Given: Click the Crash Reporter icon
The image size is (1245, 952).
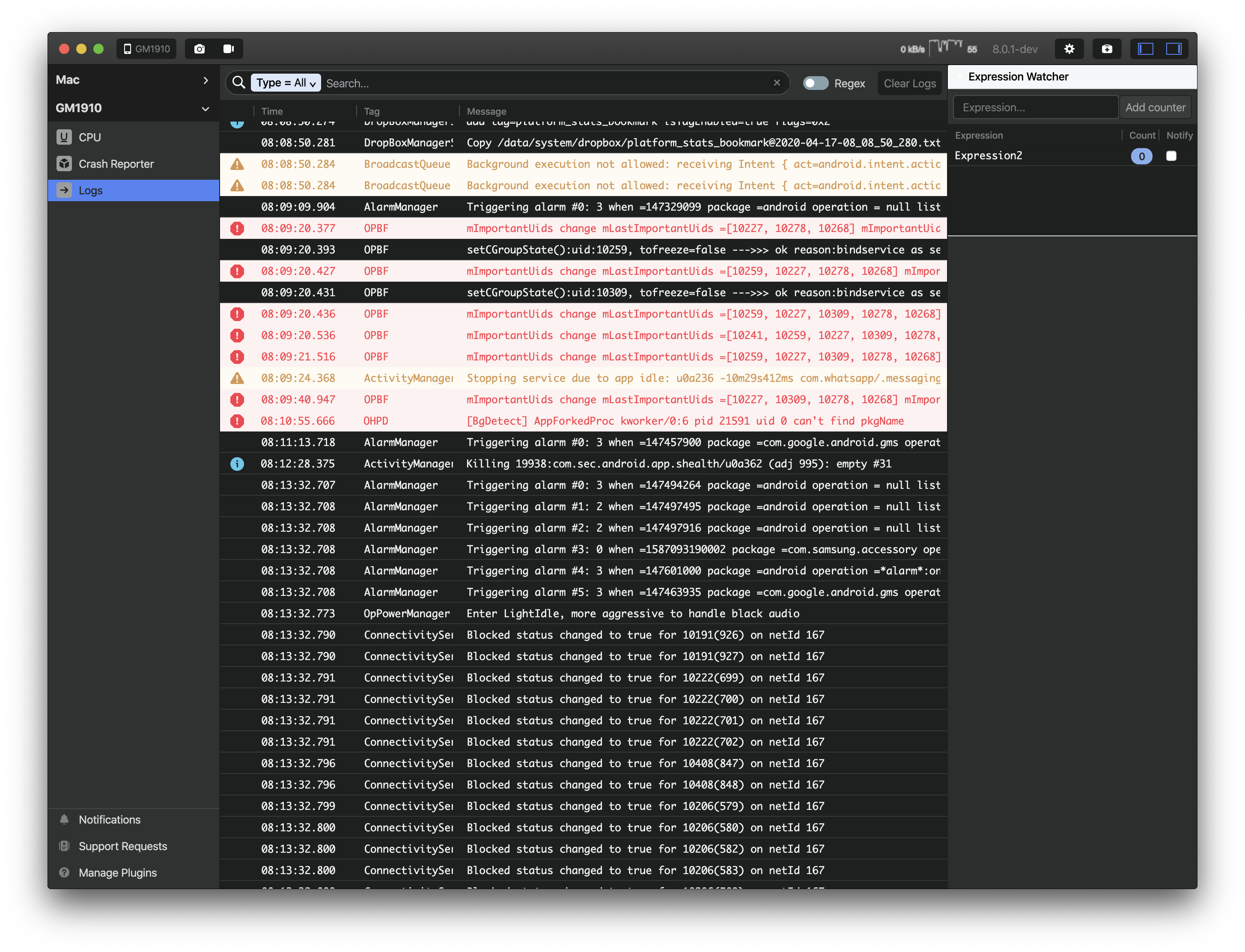Looking at the screenshot, I should (x=64, y=164).
